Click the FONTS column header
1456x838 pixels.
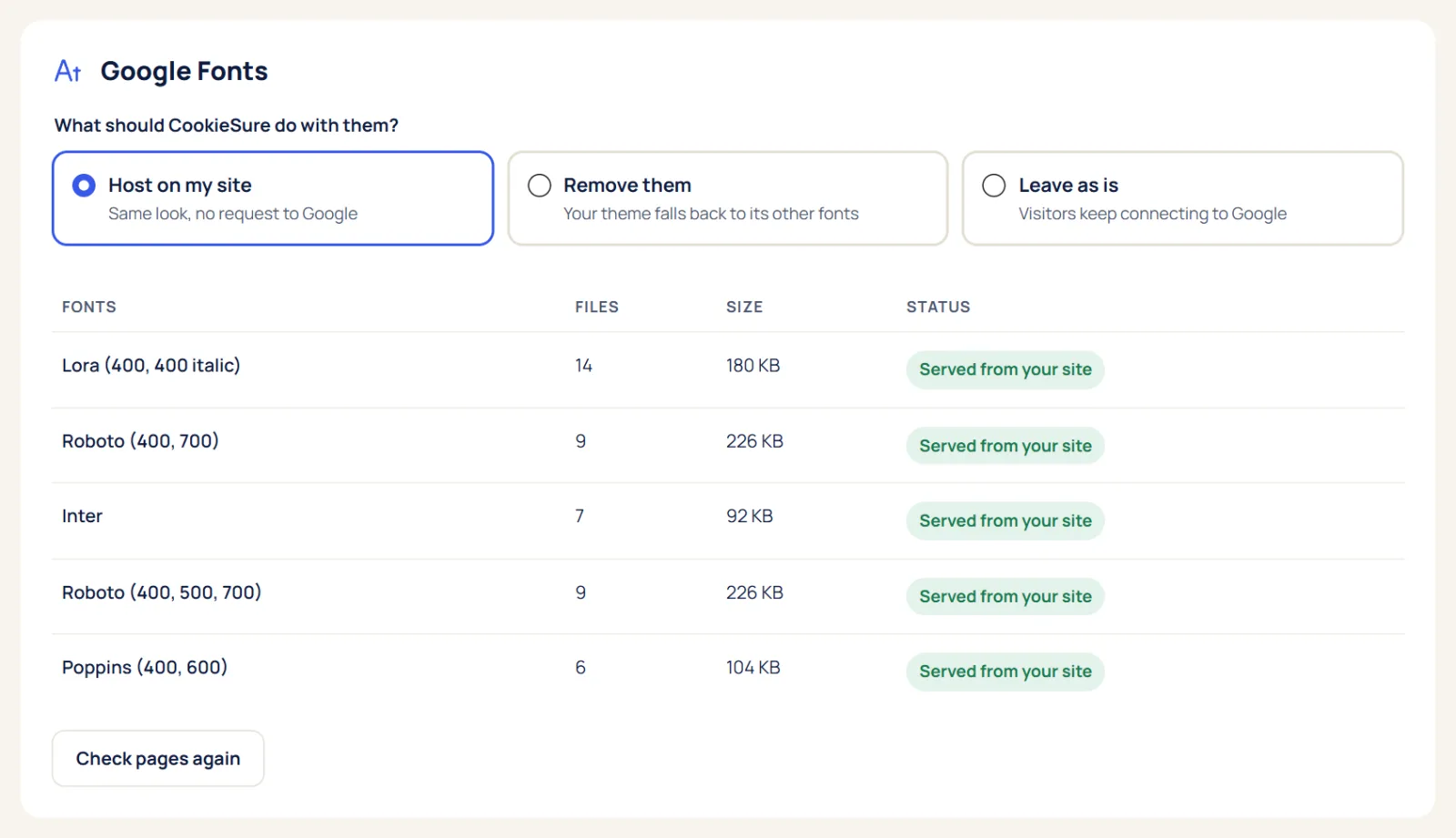click(89, 307)
